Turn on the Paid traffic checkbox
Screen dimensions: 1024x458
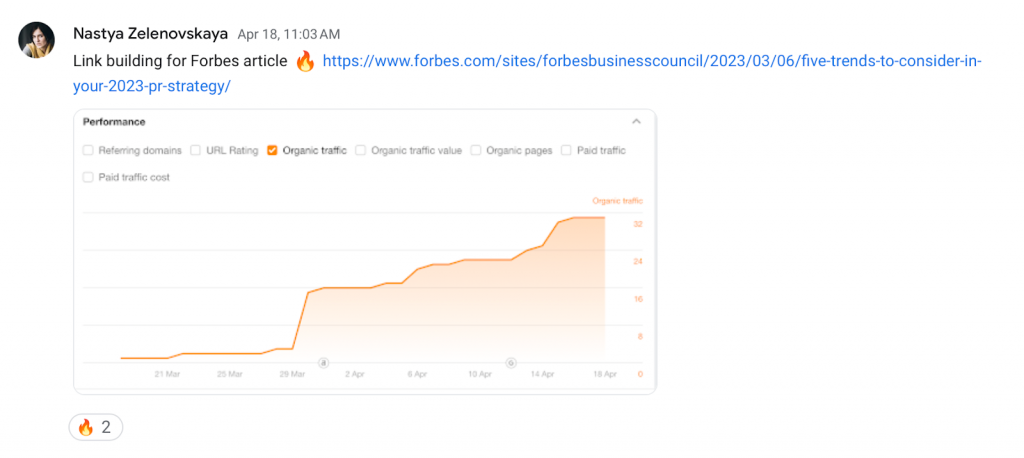[566, 151]
